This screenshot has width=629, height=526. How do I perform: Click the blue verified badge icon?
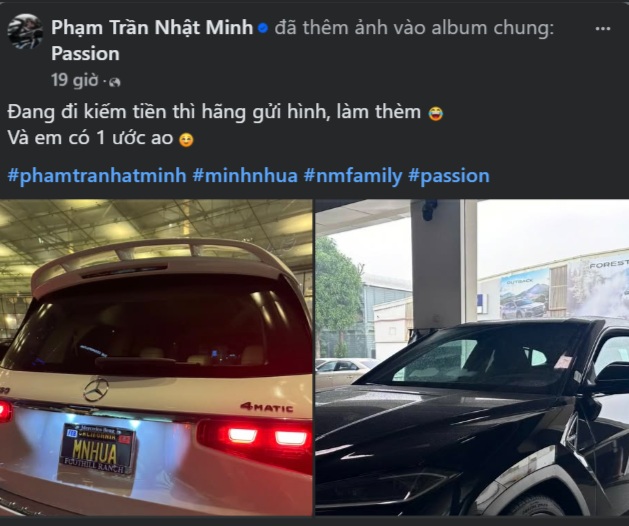coord(263,28)
